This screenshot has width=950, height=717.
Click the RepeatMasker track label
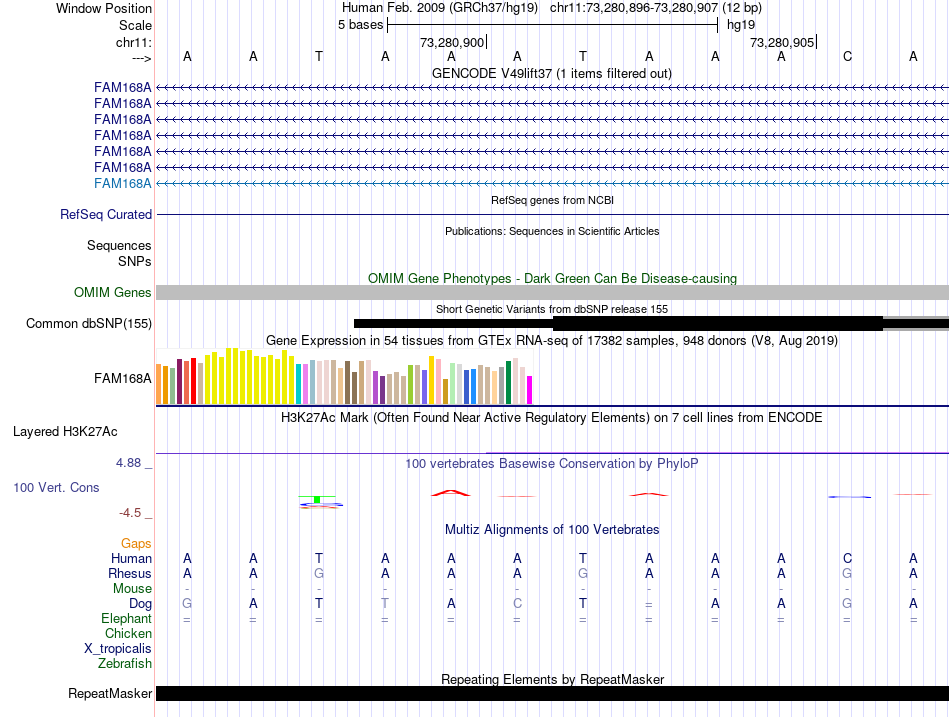110,693
